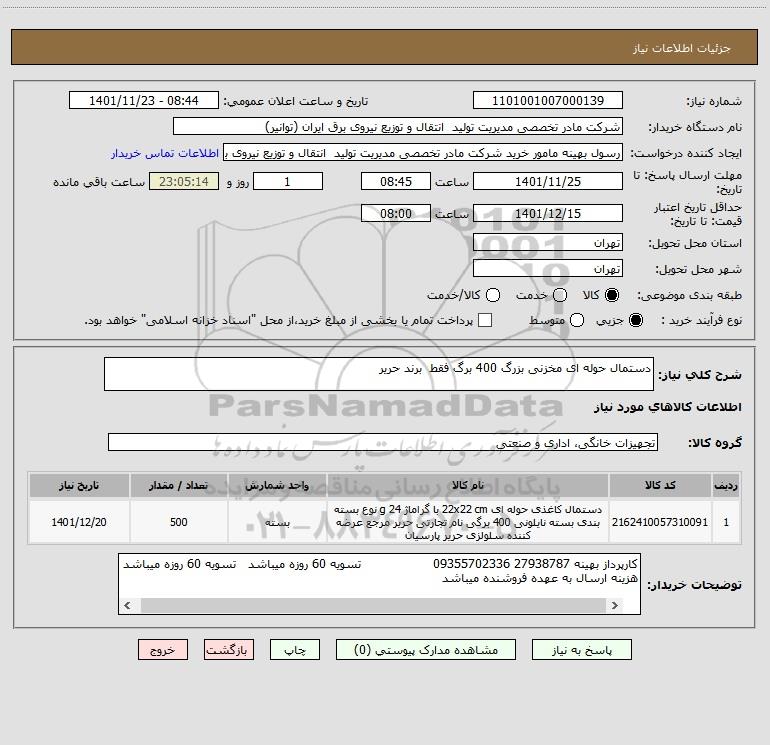
Task: Click the horizontal scrollbar track in buyer notes
Action: [374, 605]
